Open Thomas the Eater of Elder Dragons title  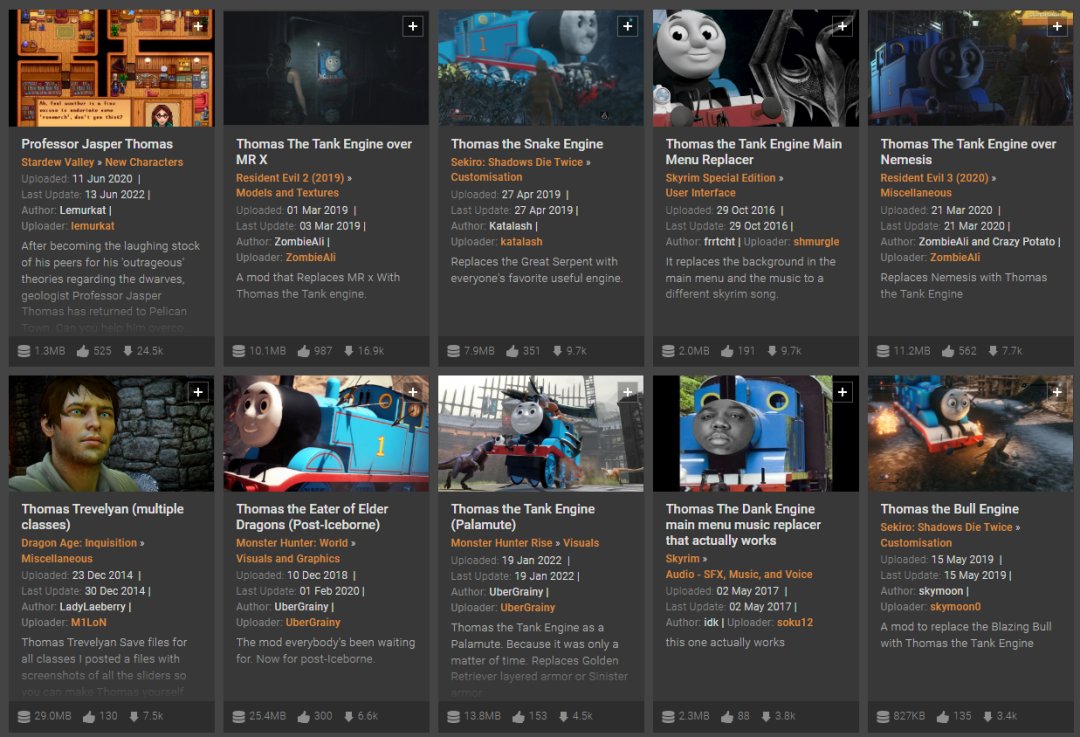coord(312,517)
